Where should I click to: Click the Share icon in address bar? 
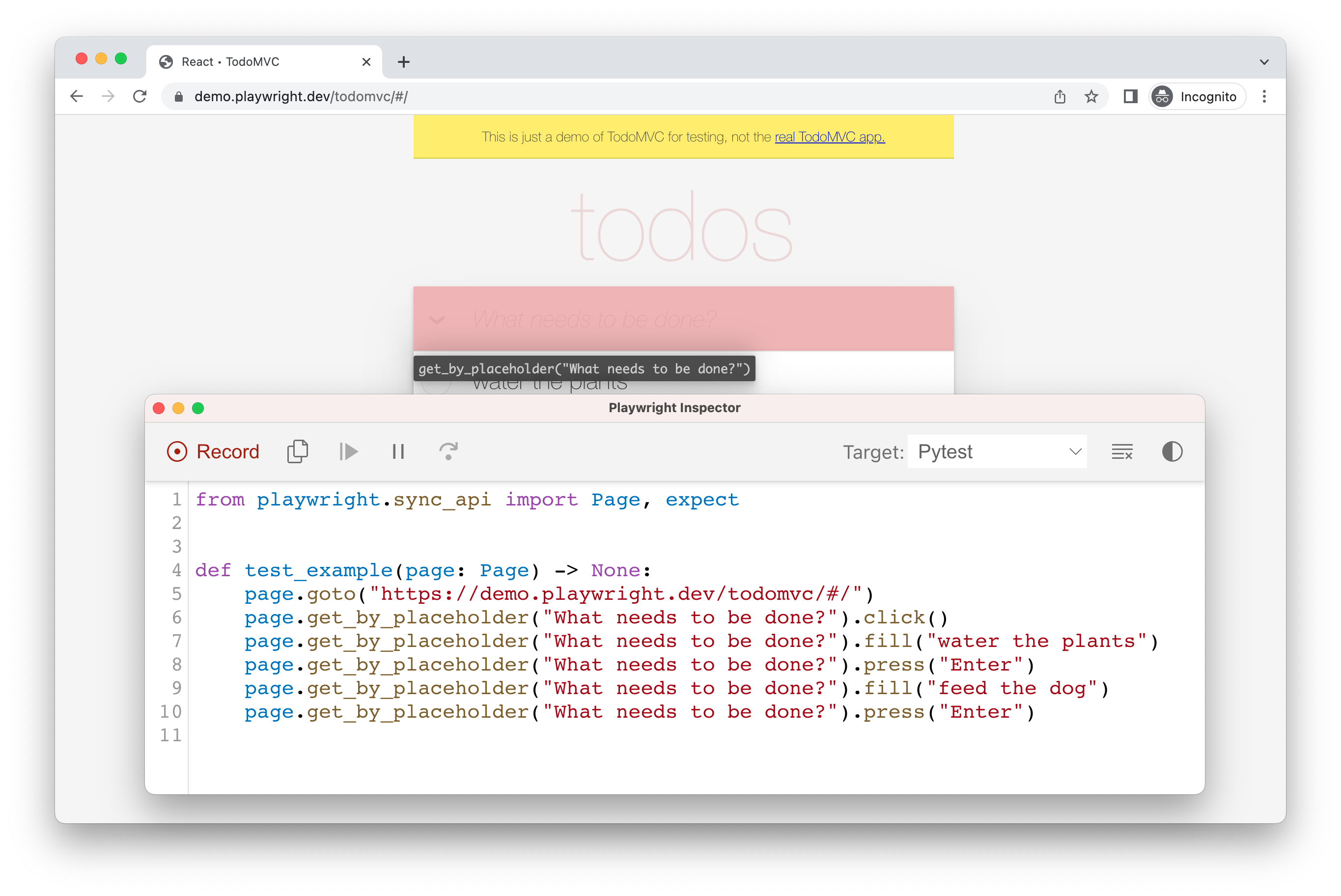(1060, 97)
